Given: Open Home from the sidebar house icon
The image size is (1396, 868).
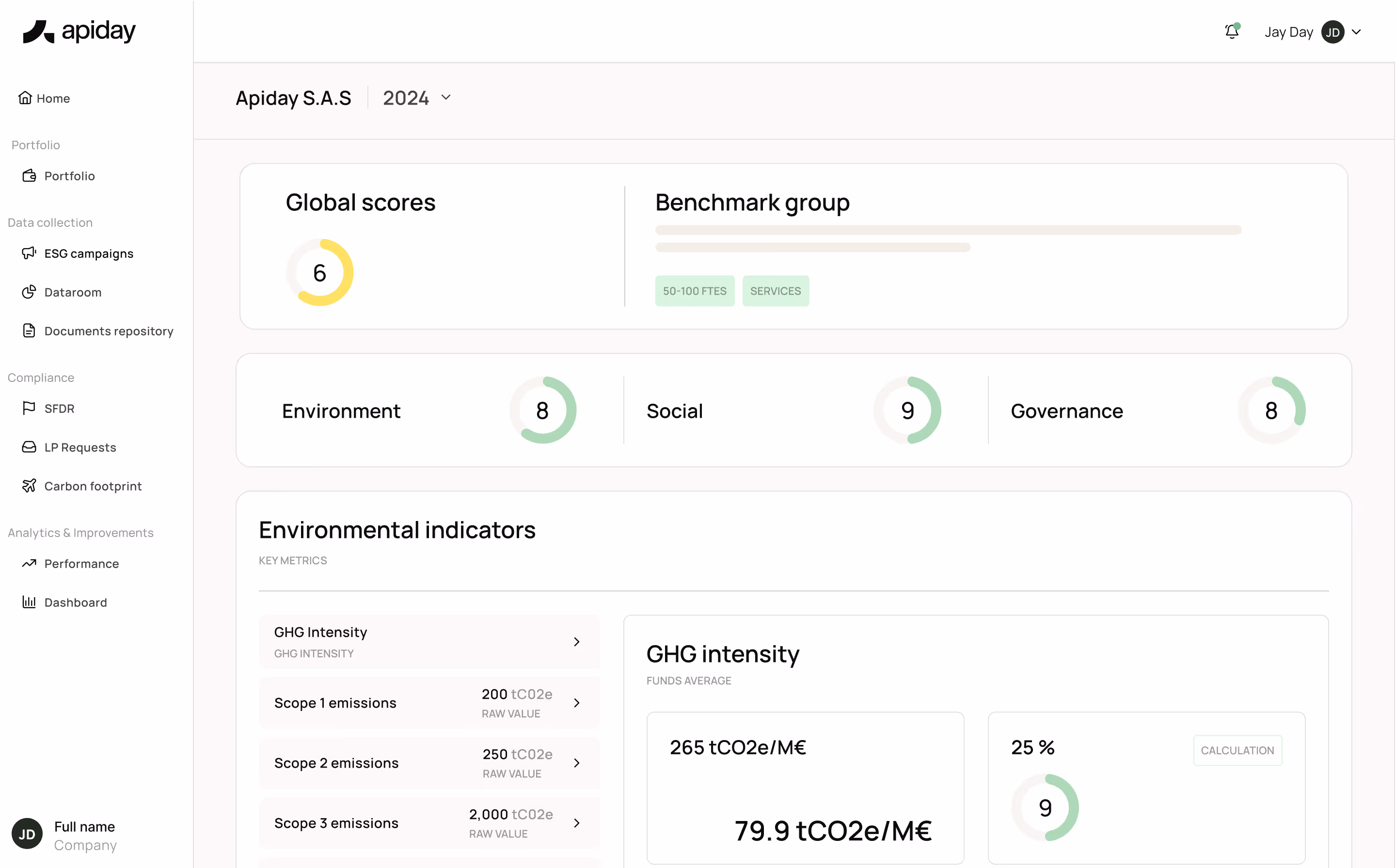Looking at the screenshot, I should pyautogui.click(x=25, y=98).
